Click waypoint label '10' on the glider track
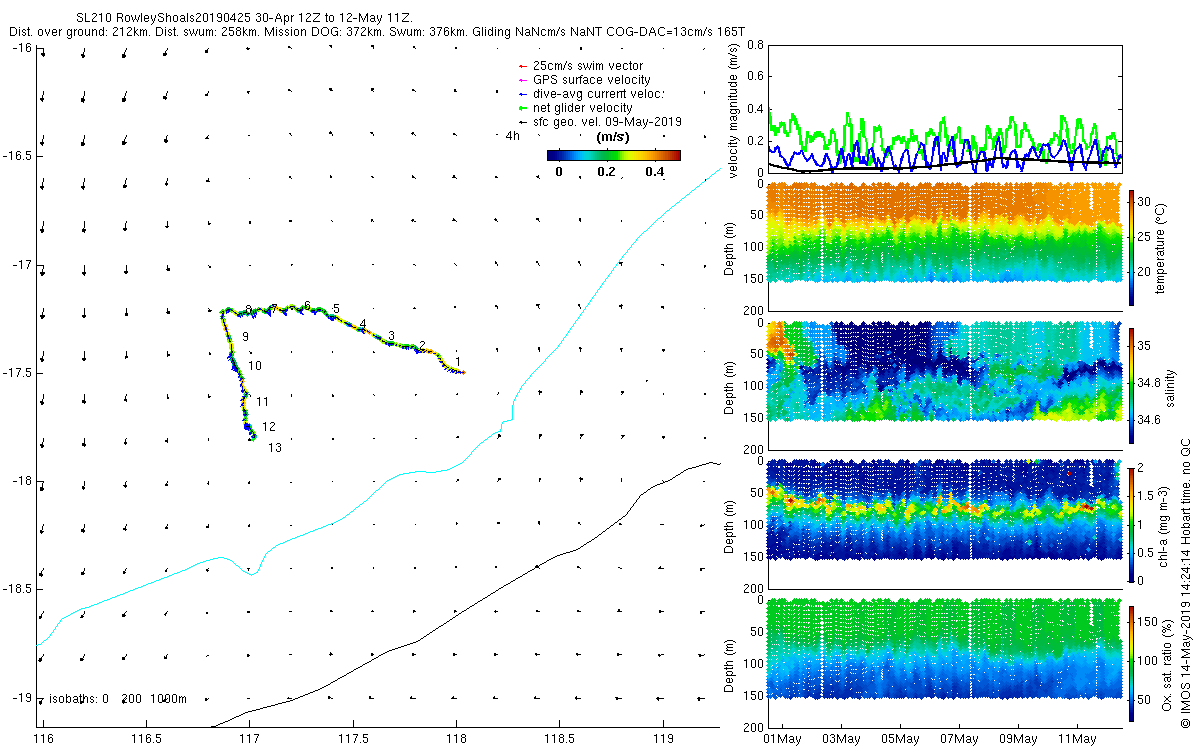 click(x=255, y=366)
